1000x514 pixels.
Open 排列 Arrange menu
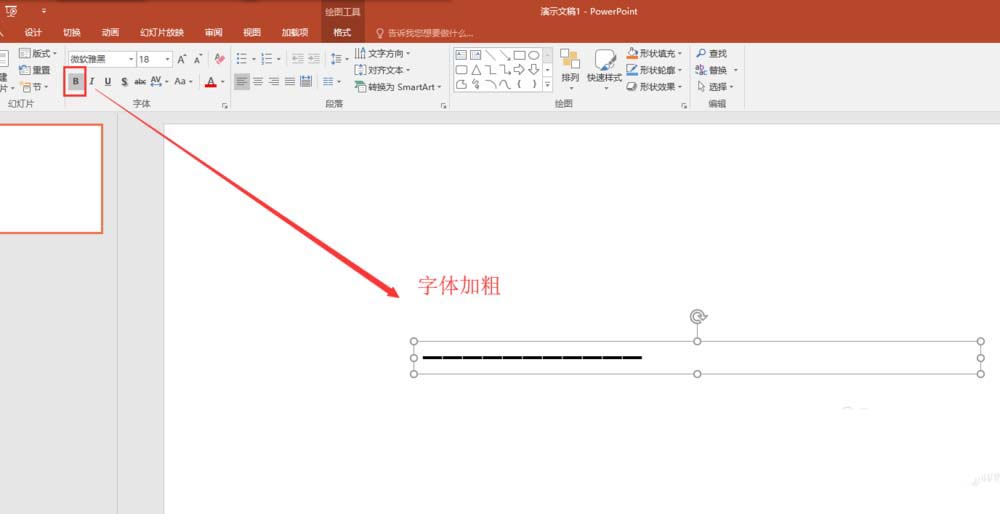tap(570, 70)
